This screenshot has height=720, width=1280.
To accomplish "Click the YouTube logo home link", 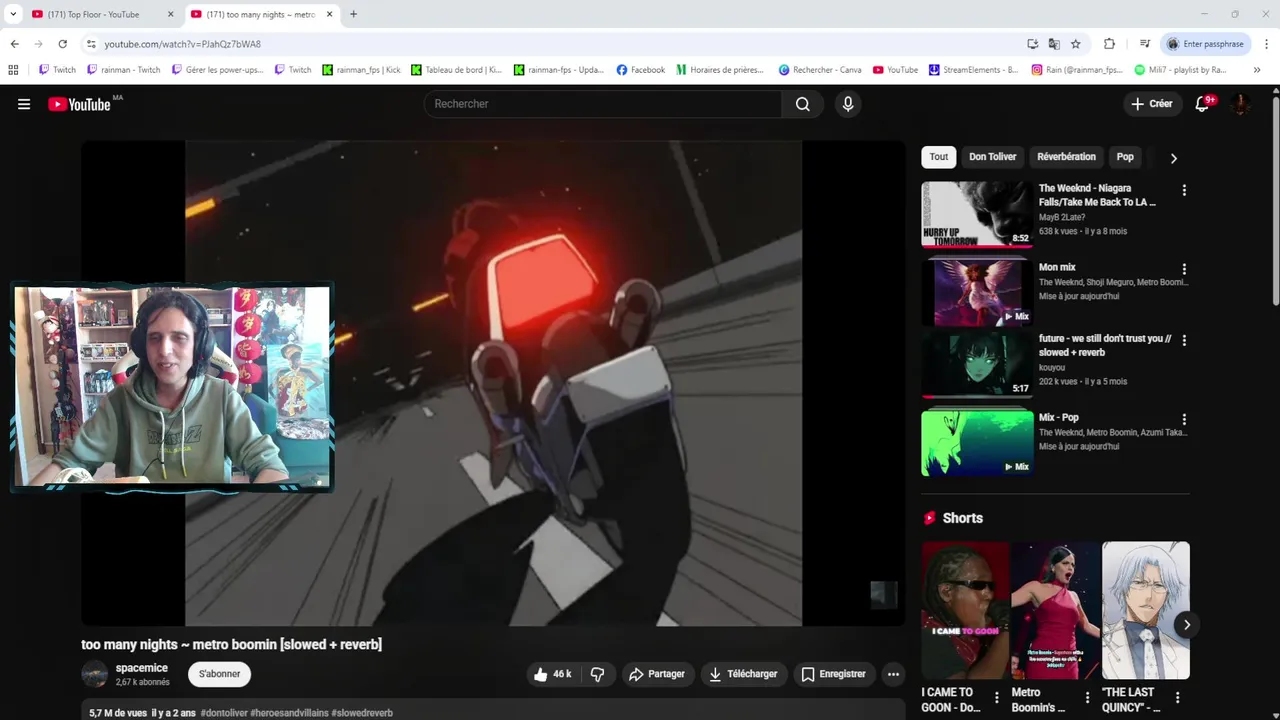I will [x=79, y=104].
